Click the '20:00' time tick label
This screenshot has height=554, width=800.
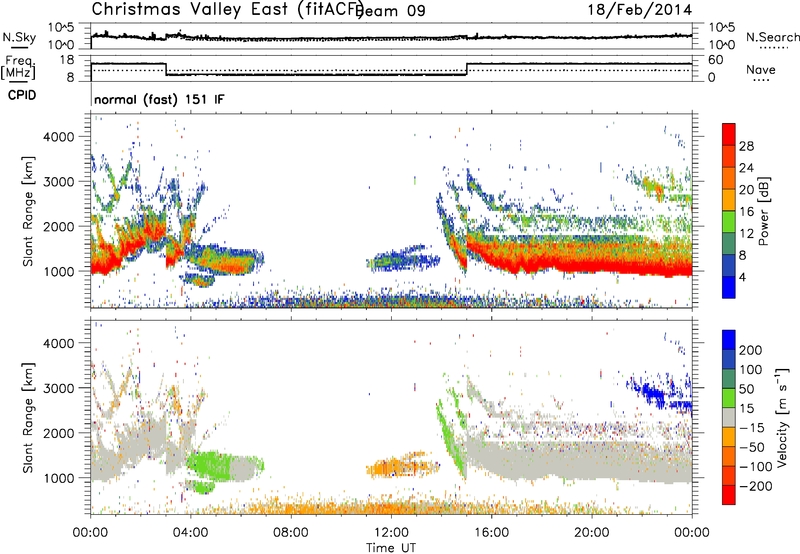pos(591,533)
